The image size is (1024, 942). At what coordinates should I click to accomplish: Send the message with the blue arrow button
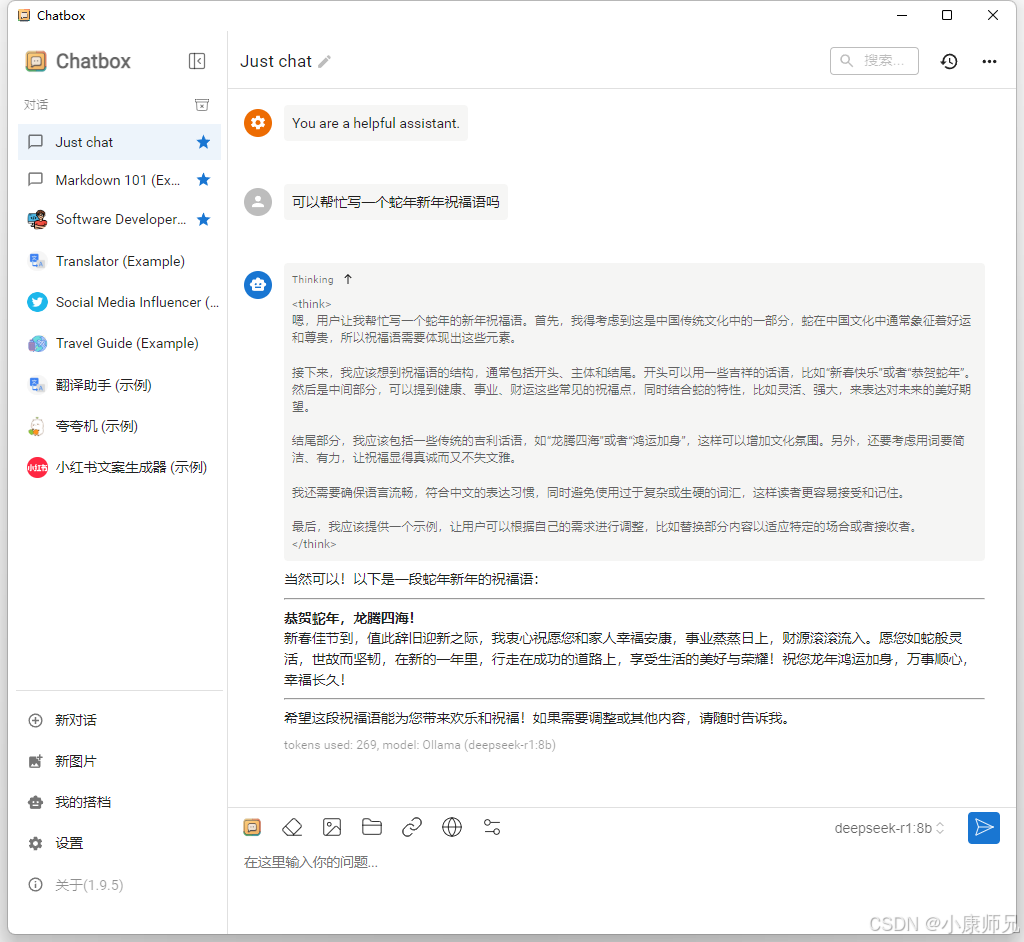point(983,827)
